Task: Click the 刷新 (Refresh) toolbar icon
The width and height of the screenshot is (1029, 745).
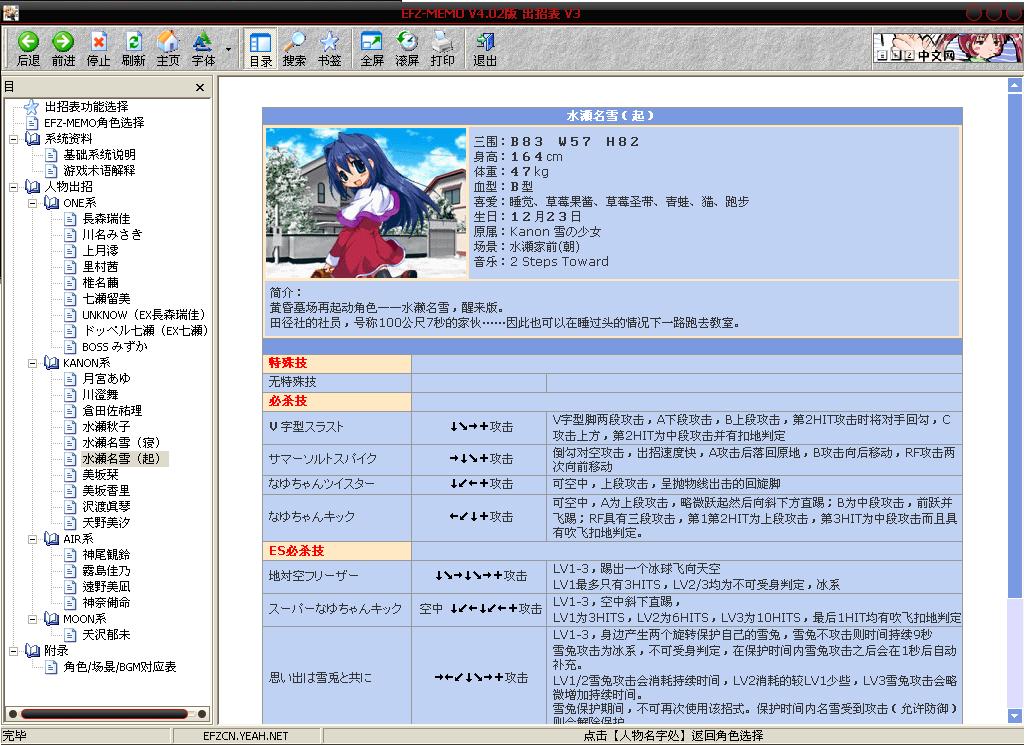Action: click(x=133, y=49)
